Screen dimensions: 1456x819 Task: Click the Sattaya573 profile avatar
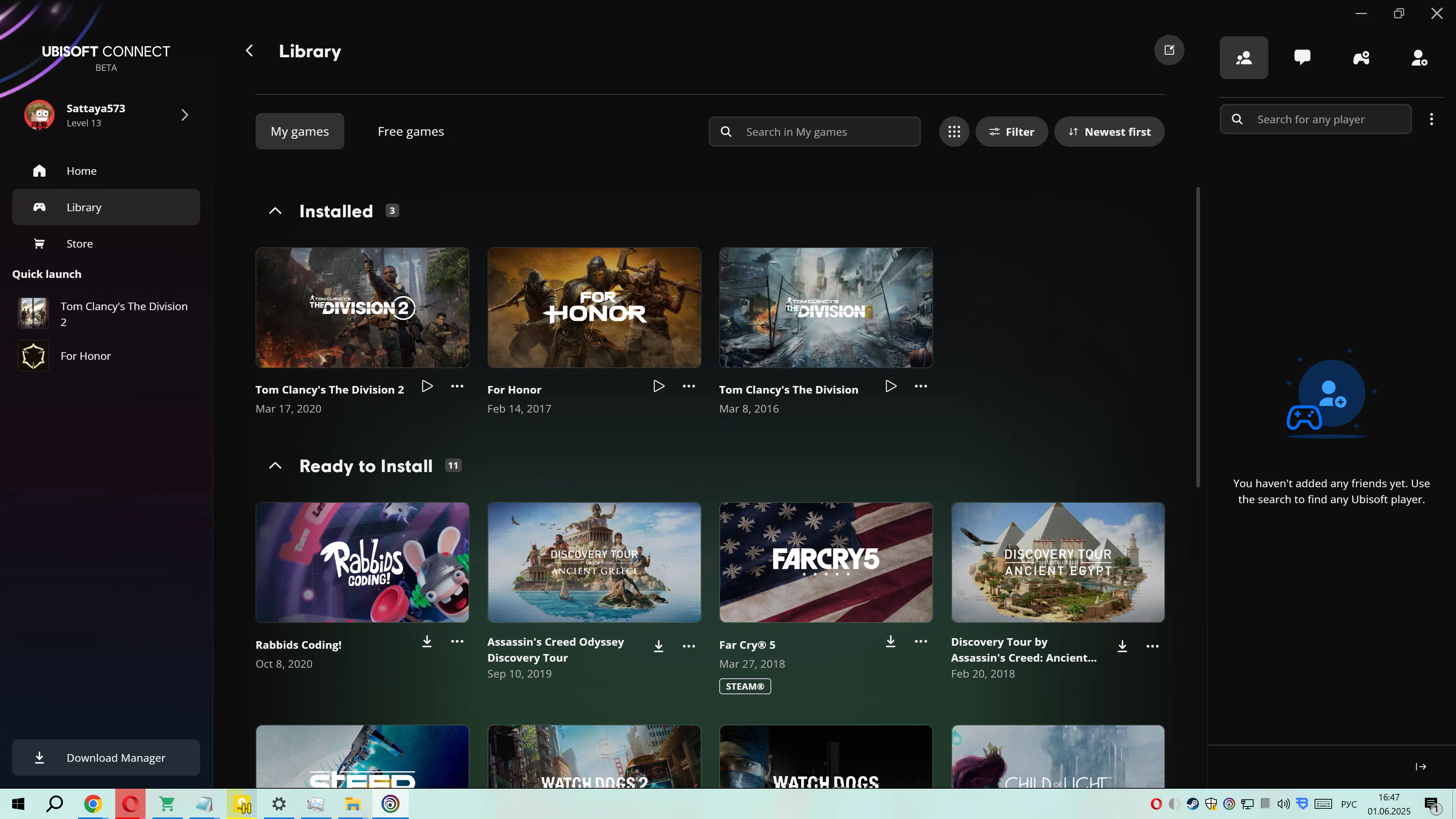(39, 115)
